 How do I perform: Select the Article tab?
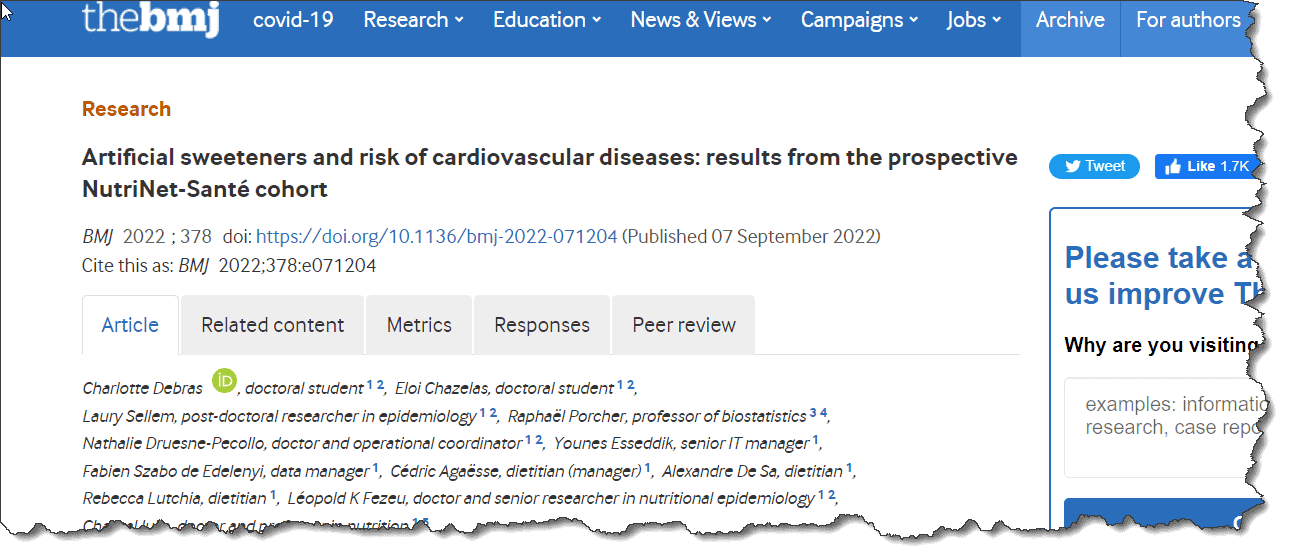tap(130, 325)
